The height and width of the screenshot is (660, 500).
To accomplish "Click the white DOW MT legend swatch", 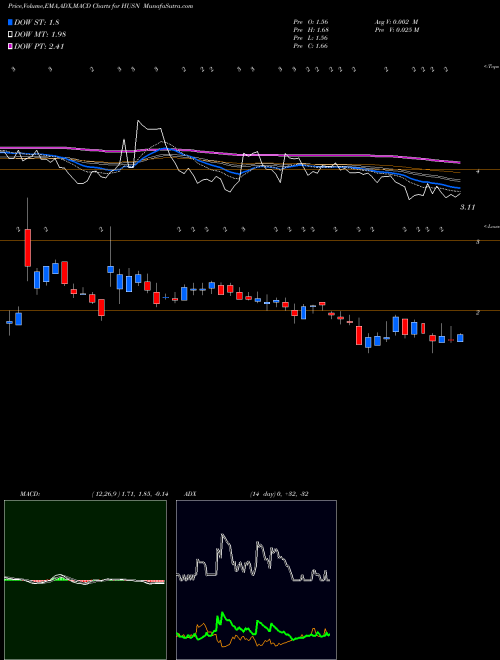I will (x=10, y=34).
